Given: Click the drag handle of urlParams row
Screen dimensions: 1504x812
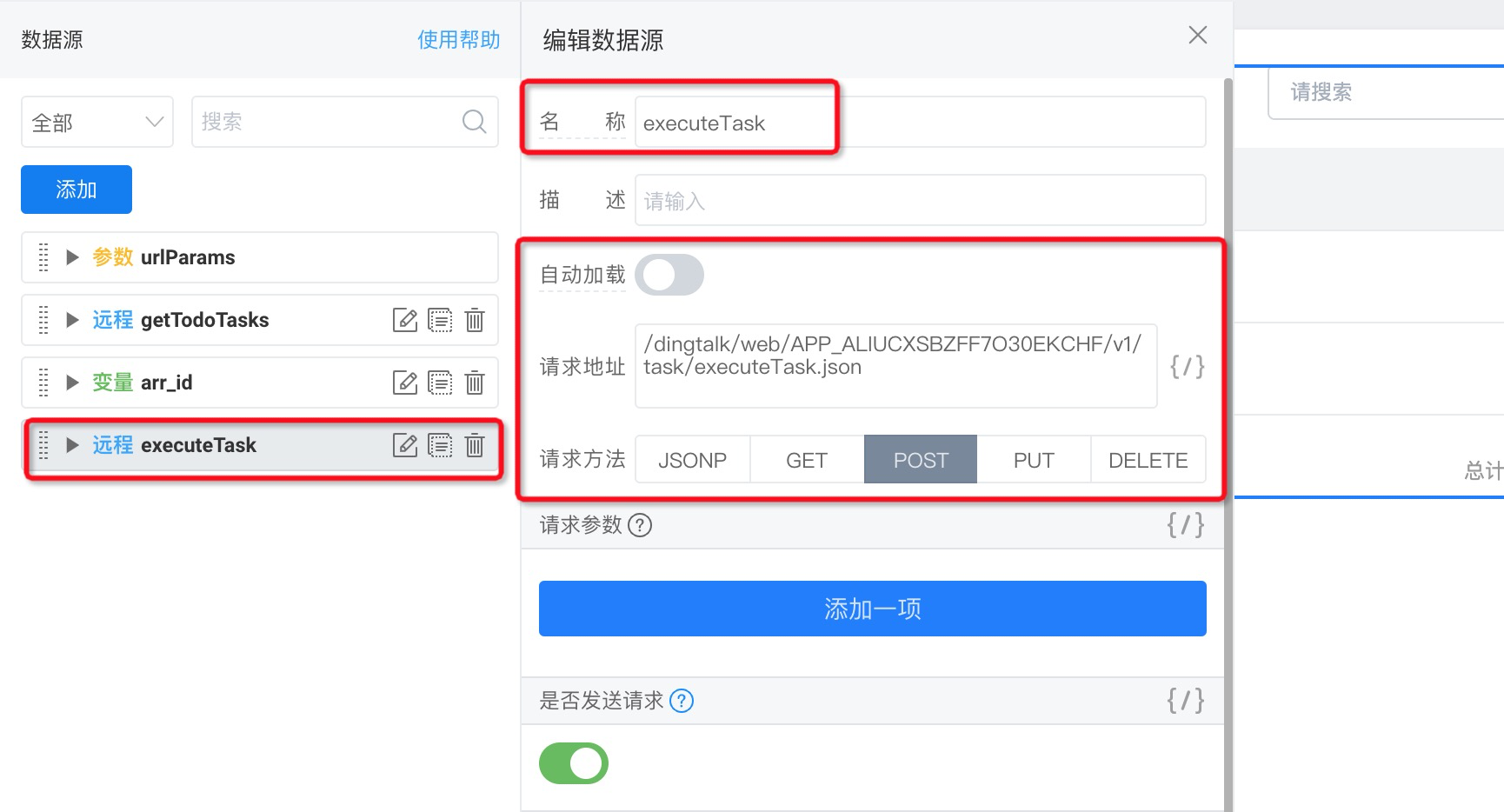Looking at the screenshot, I should click(x=43, y=257).
